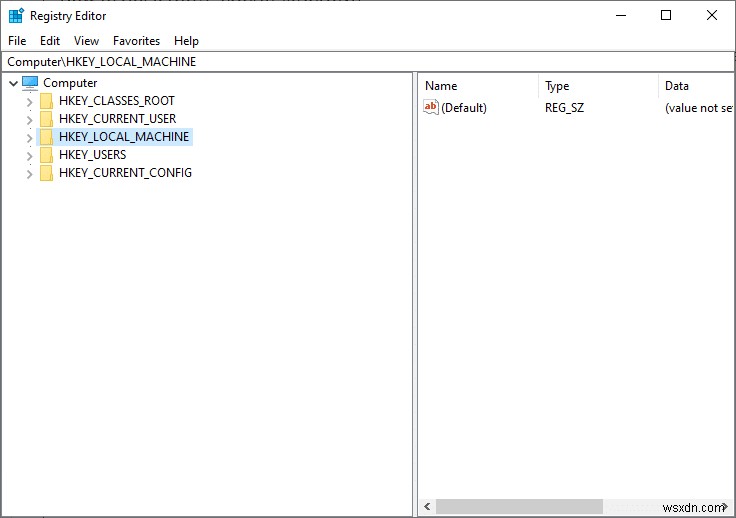
Task: Open the Help menu
Action: pyautogui.click(x=186, y=41)
